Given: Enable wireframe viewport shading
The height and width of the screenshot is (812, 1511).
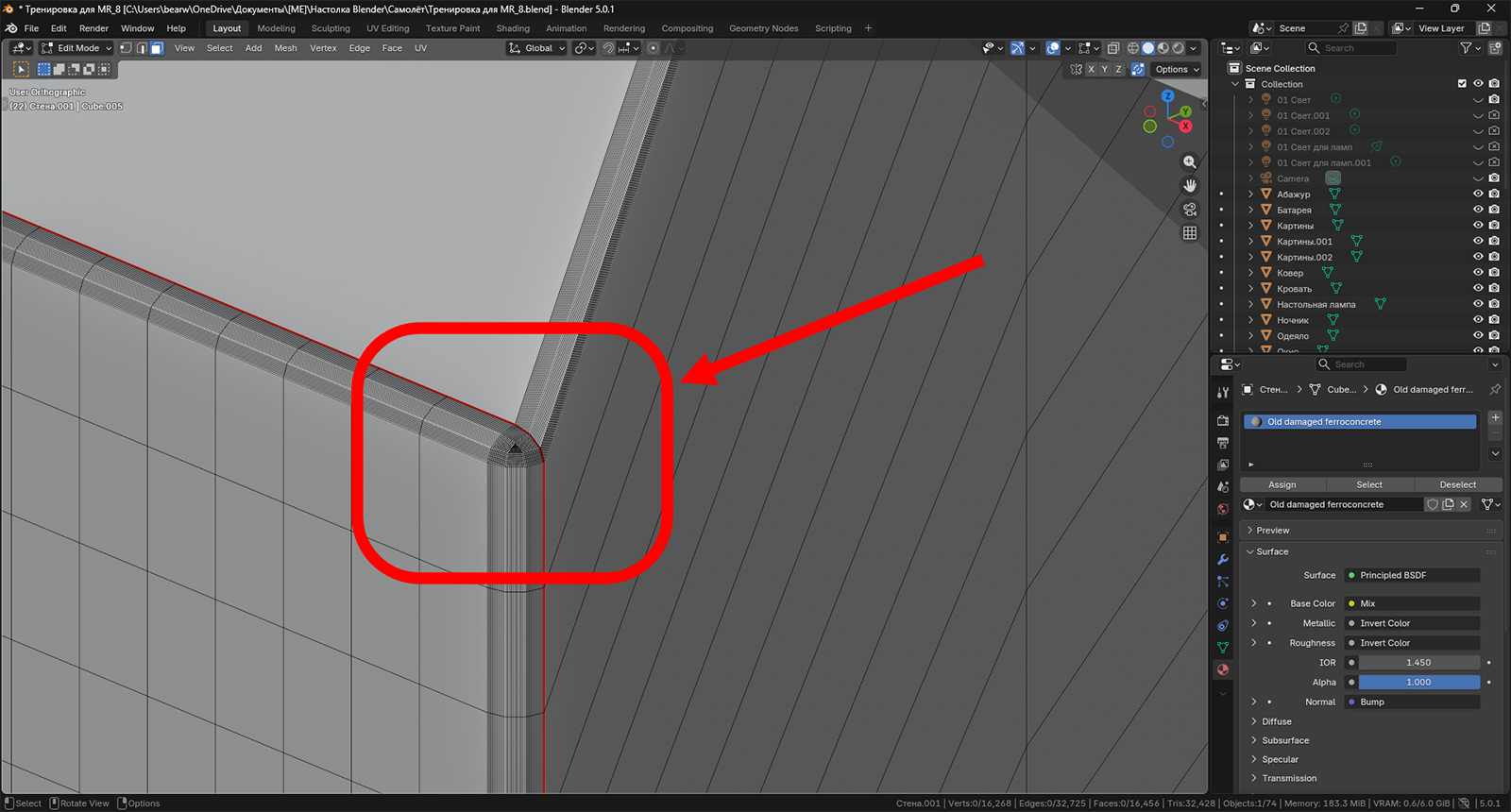Looking at the screenshot, I should pos(1133,48).
